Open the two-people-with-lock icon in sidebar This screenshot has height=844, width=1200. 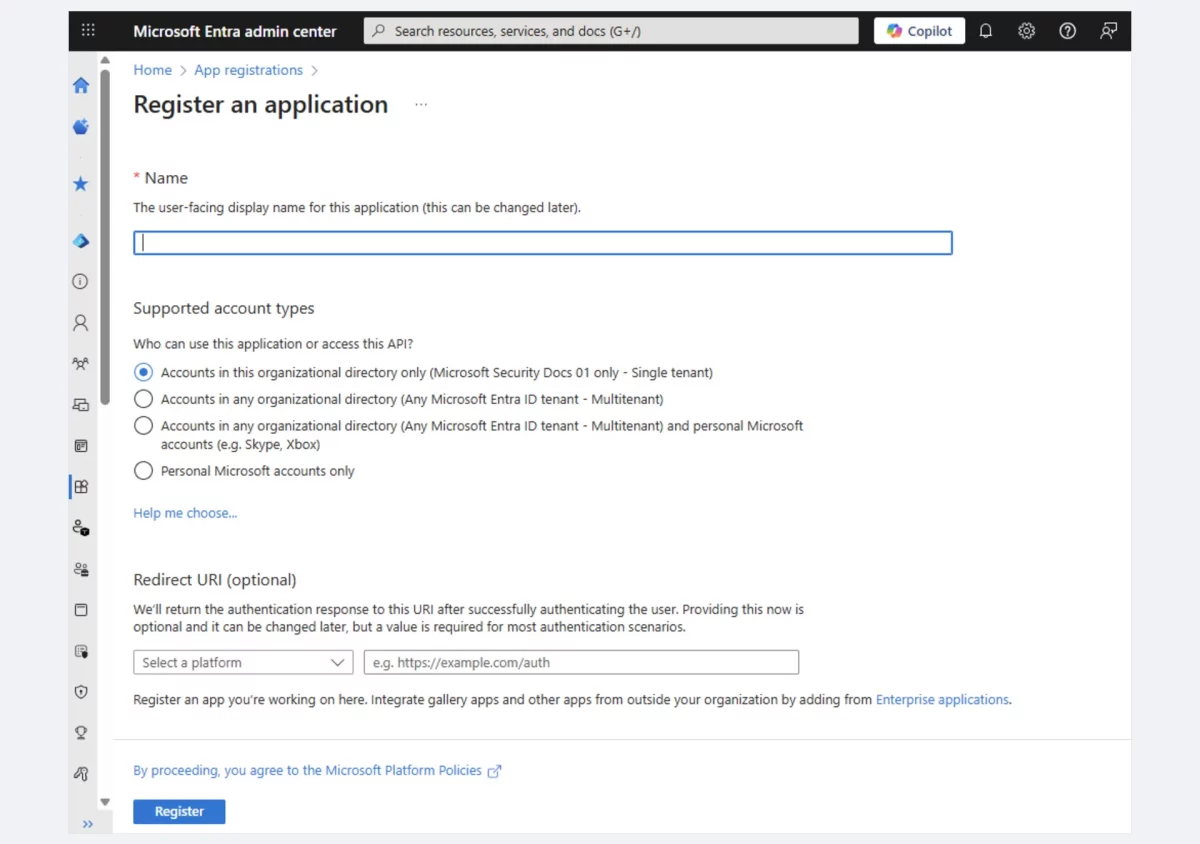[81, 569]
